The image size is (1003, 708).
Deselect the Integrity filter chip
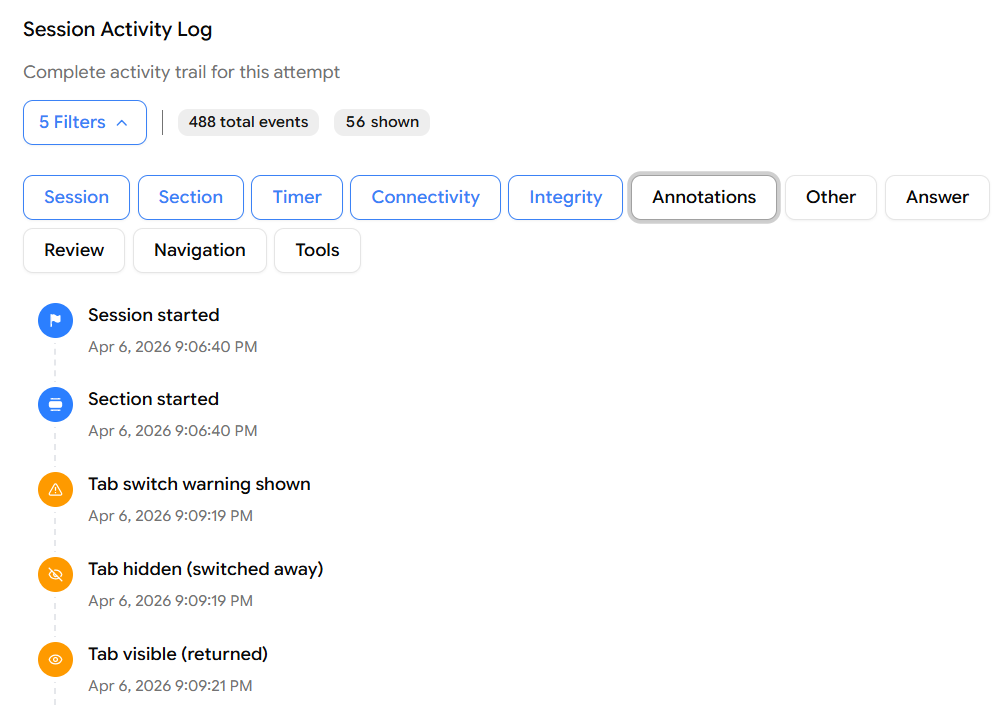point(565,197)
